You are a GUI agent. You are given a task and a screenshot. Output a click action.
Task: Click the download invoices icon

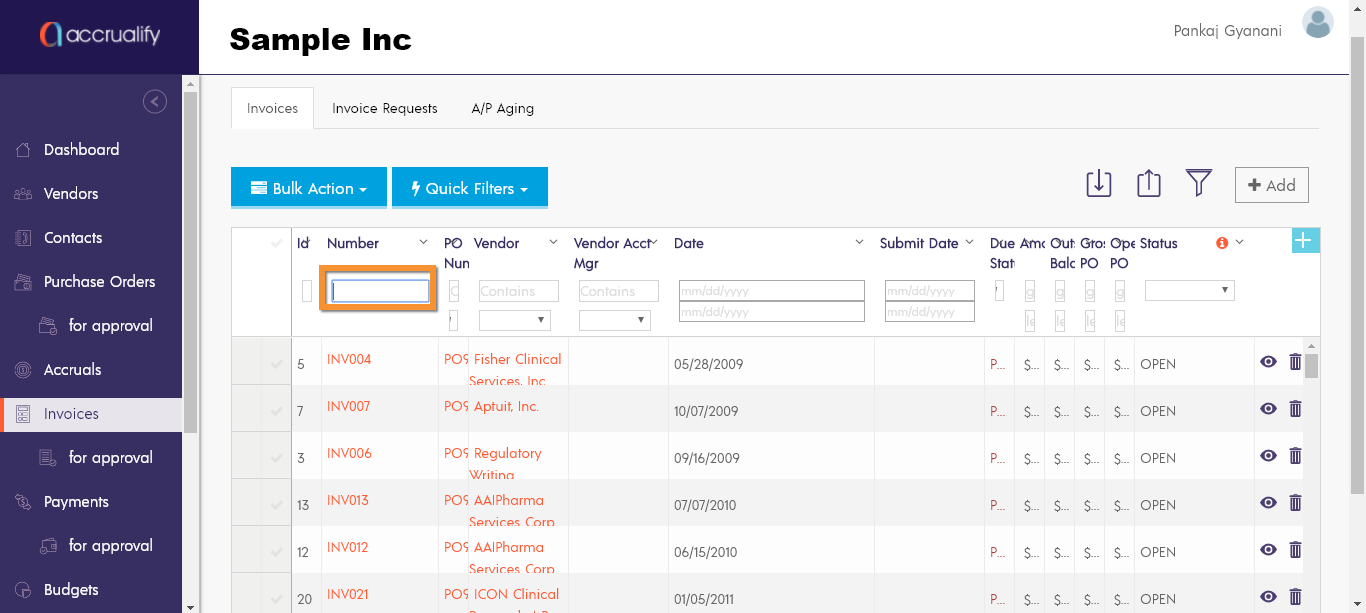point(1098,184)
